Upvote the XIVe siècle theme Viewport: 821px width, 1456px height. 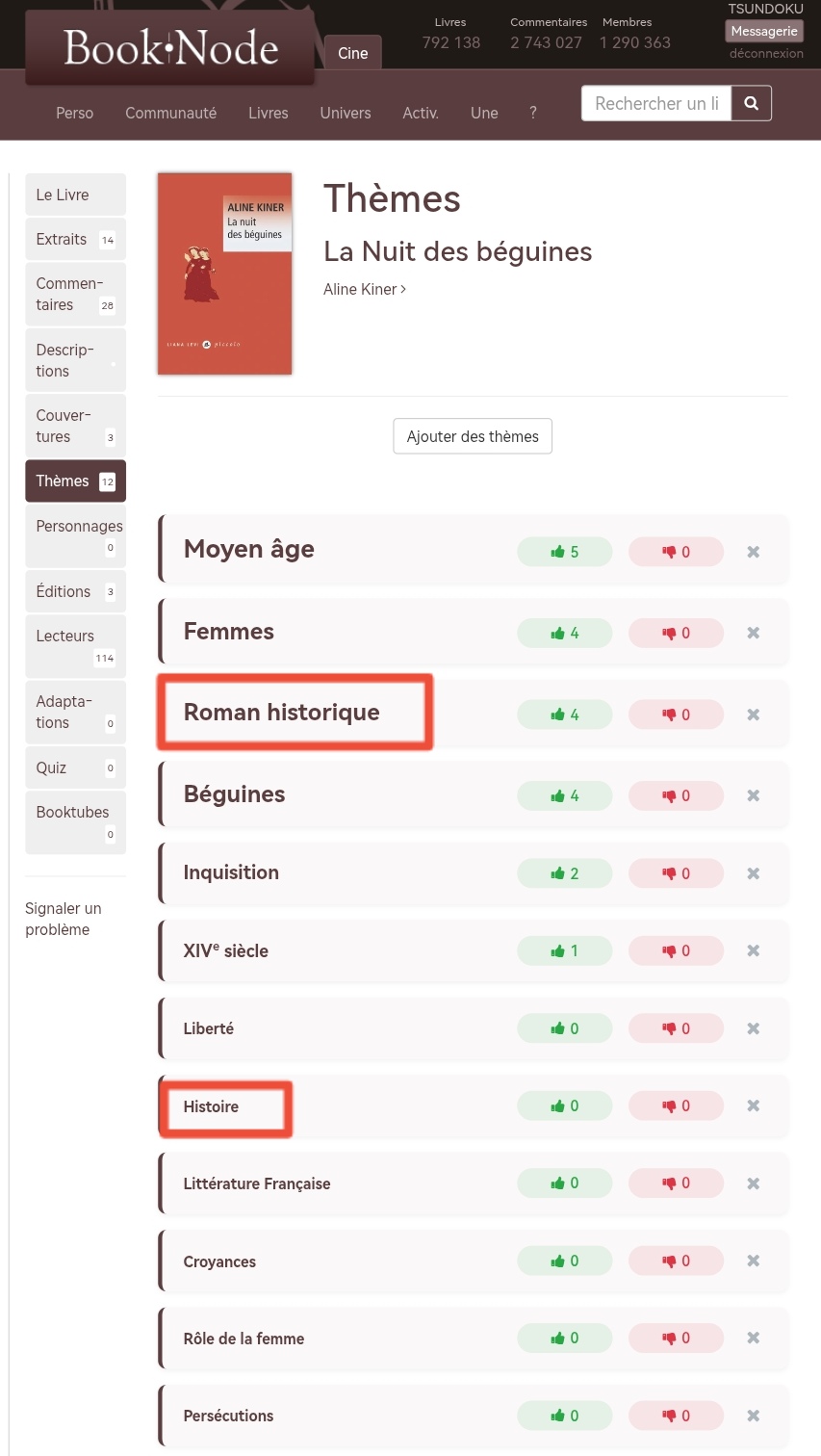click(565, 950)
